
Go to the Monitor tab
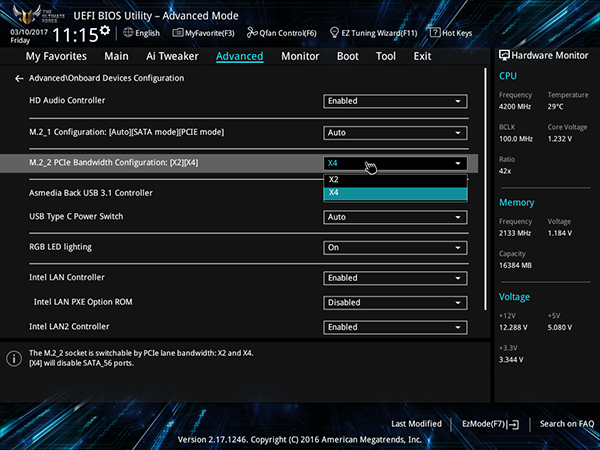(300, 56)
